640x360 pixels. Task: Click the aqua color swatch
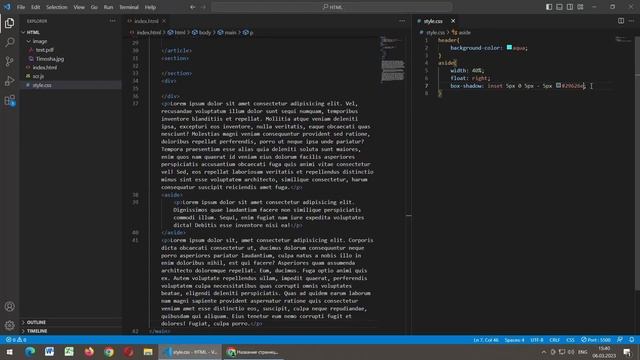click(509, 47)
